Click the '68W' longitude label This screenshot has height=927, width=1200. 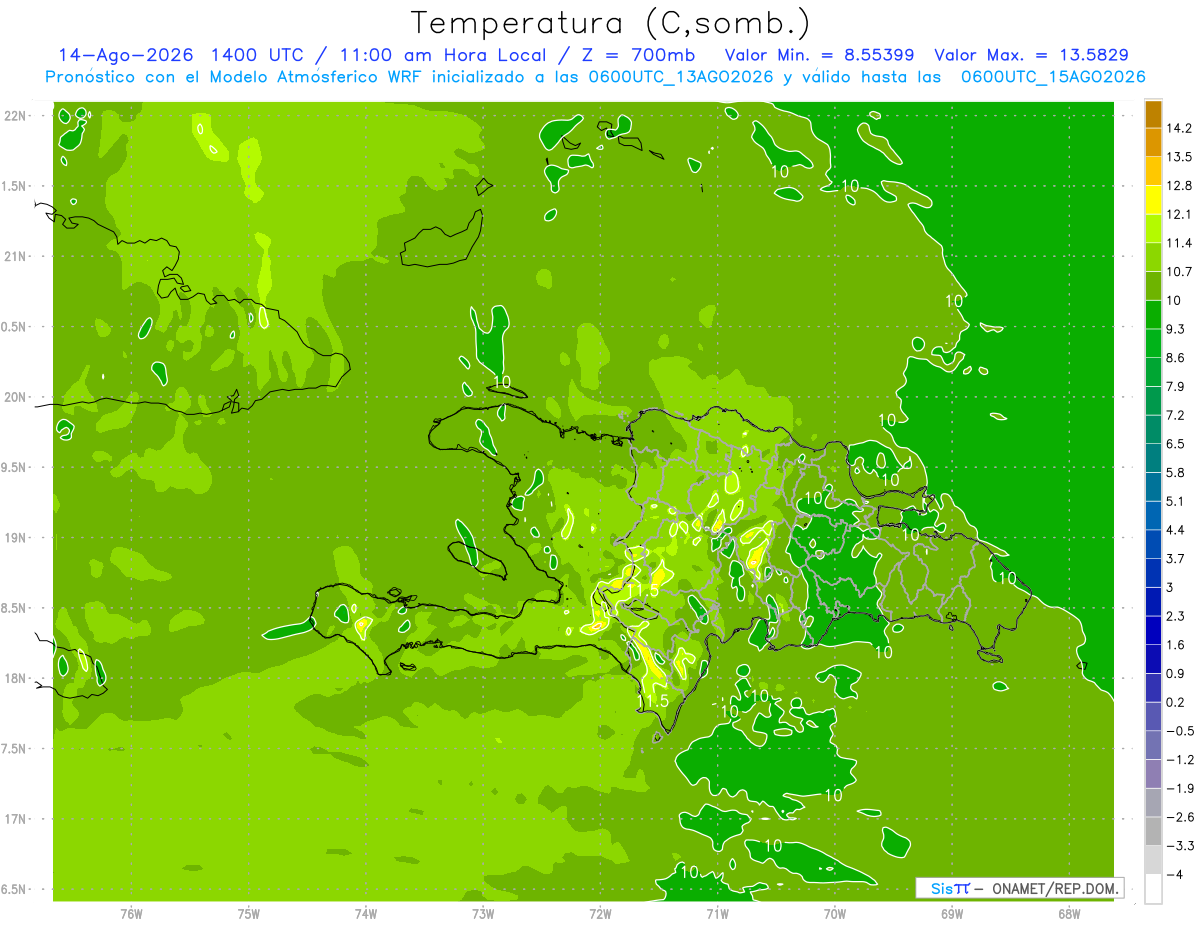pyautogui.click(x=1069, y=912)
